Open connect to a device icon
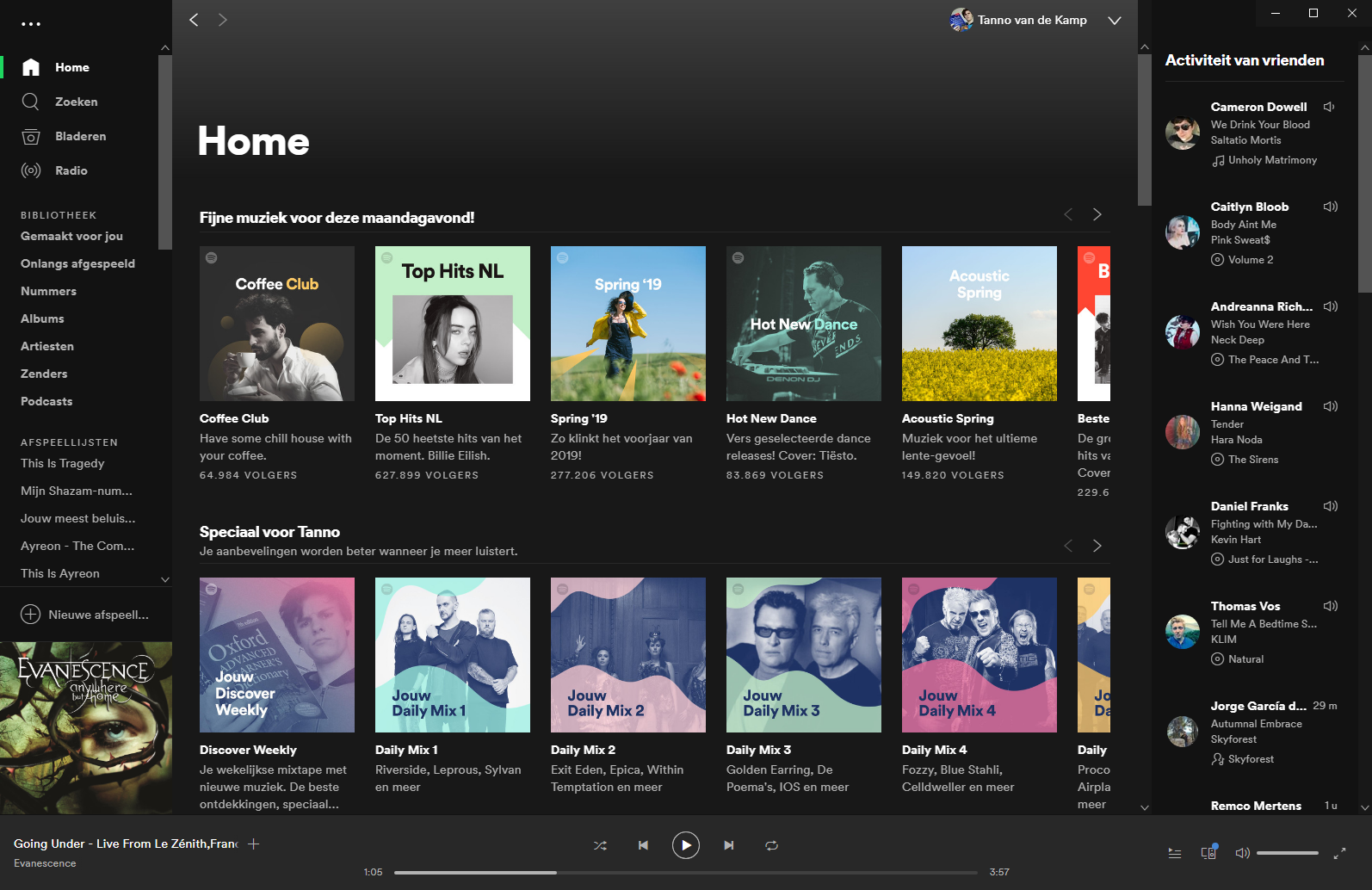The height and width of the screenshot is (890, 1372). (x=1209, y=852)
